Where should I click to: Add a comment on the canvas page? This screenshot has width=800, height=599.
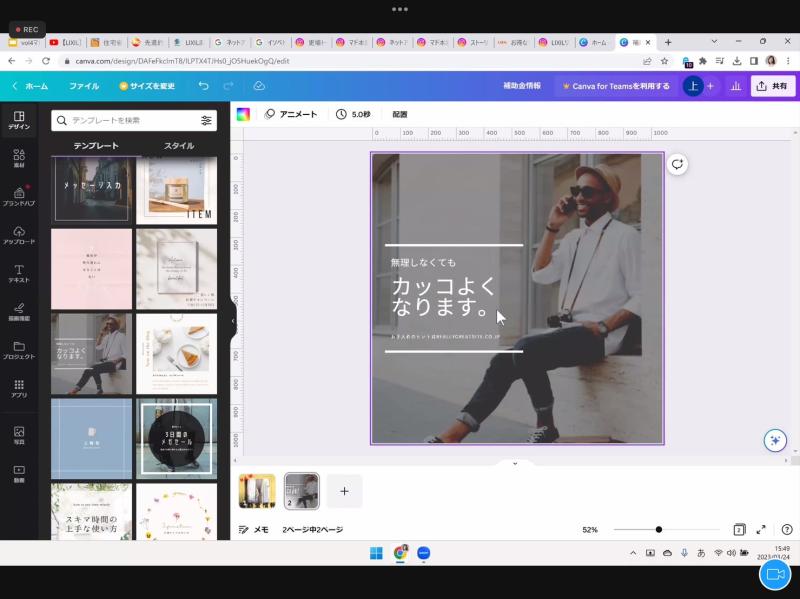[677, 164]
